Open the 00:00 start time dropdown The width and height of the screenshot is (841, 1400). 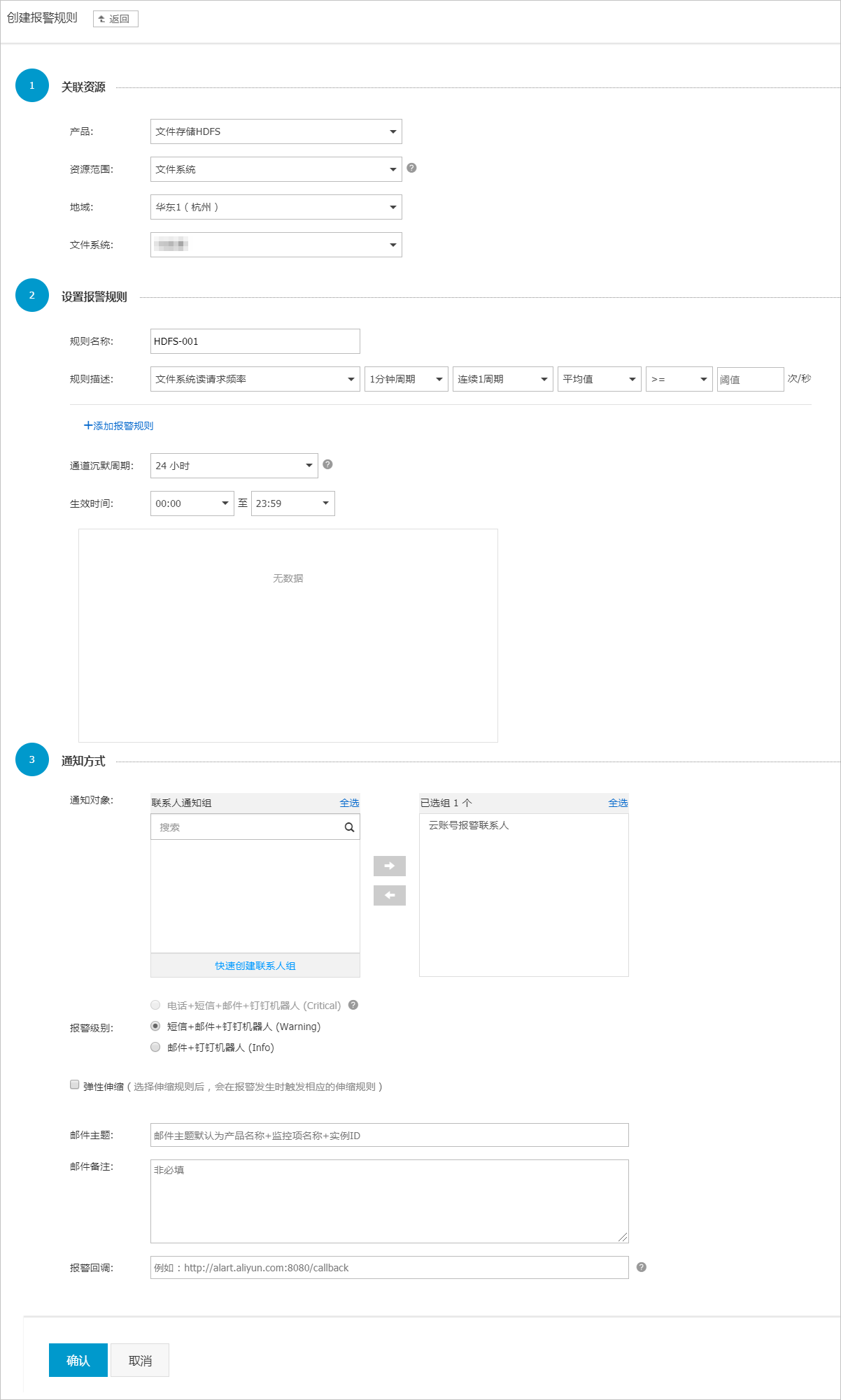point(192,503)
